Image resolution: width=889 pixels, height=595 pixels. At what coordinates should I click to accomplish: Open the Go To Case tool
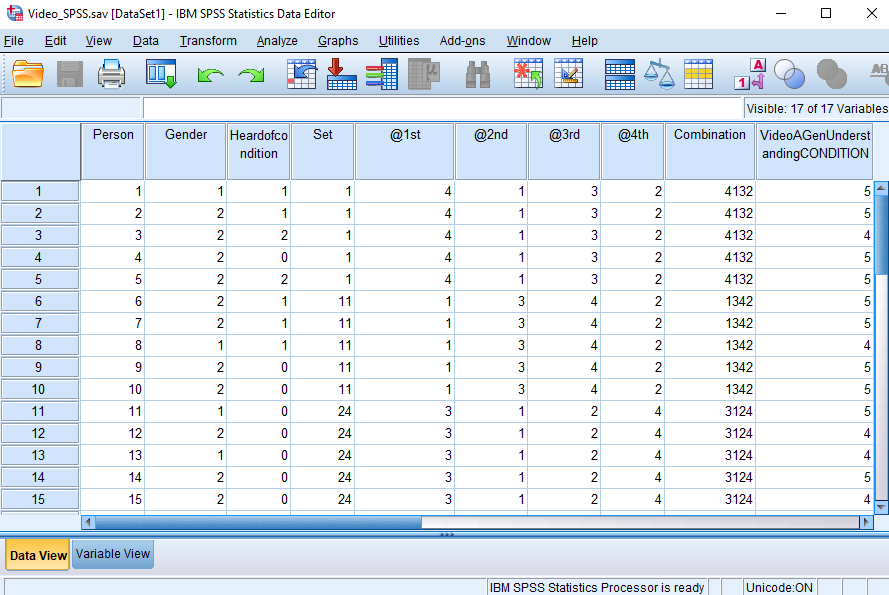(x=302, y=73)
